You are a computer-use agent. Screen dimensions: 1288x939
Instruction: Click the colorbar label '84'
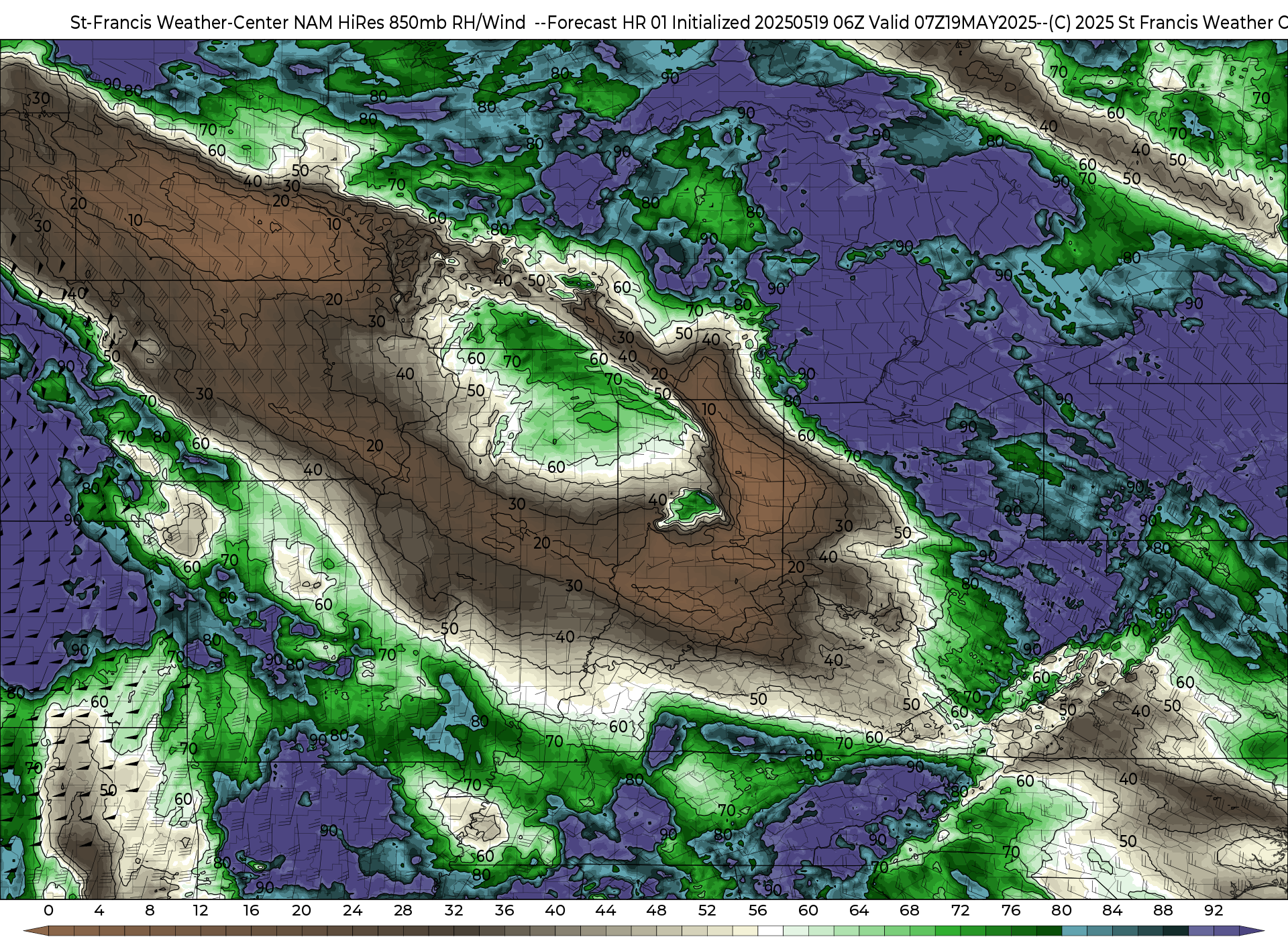(x=1112, y=910)
